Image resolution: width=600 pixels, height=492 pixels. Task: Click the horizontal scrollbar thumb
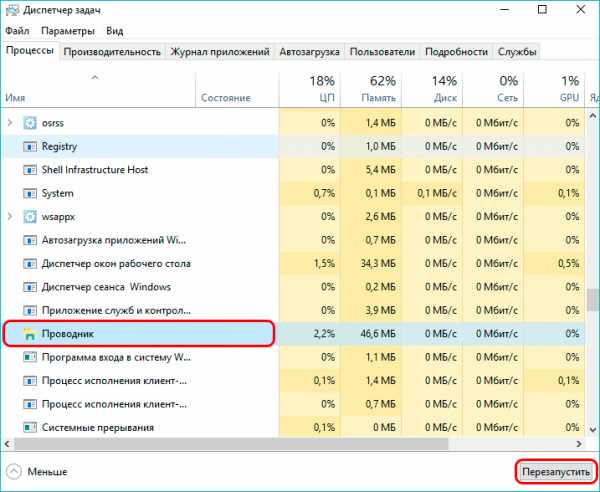tap(231, 444)
